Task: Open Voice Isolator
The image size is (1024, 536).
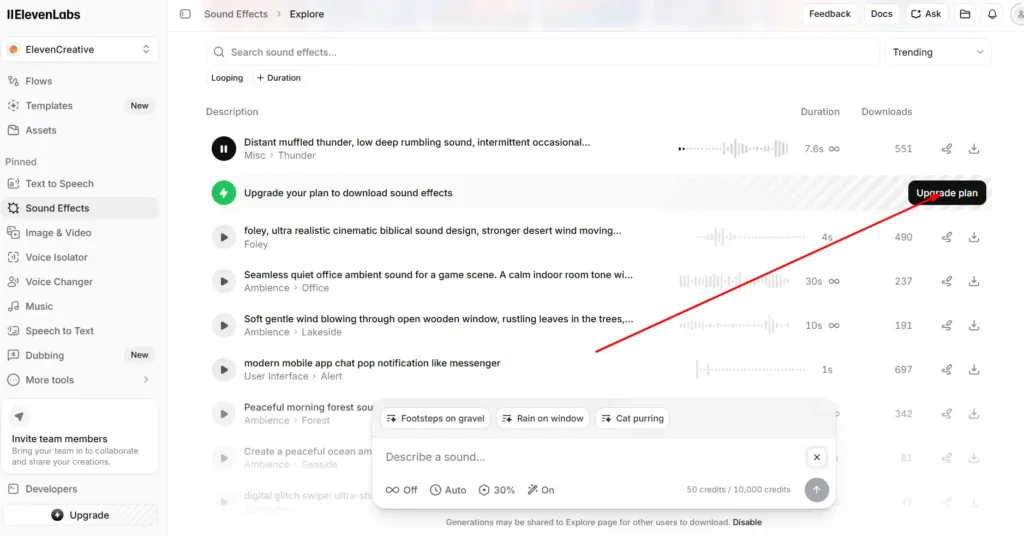Action: coord(80,257)
